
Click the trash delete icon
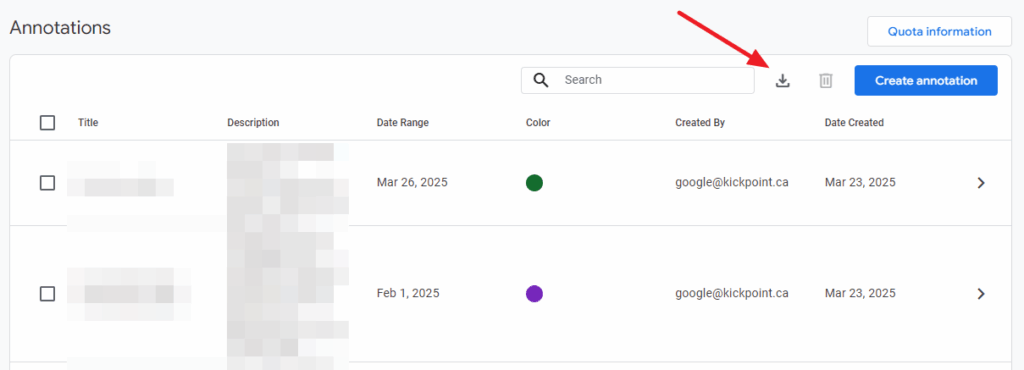click(x=826, y=81)
